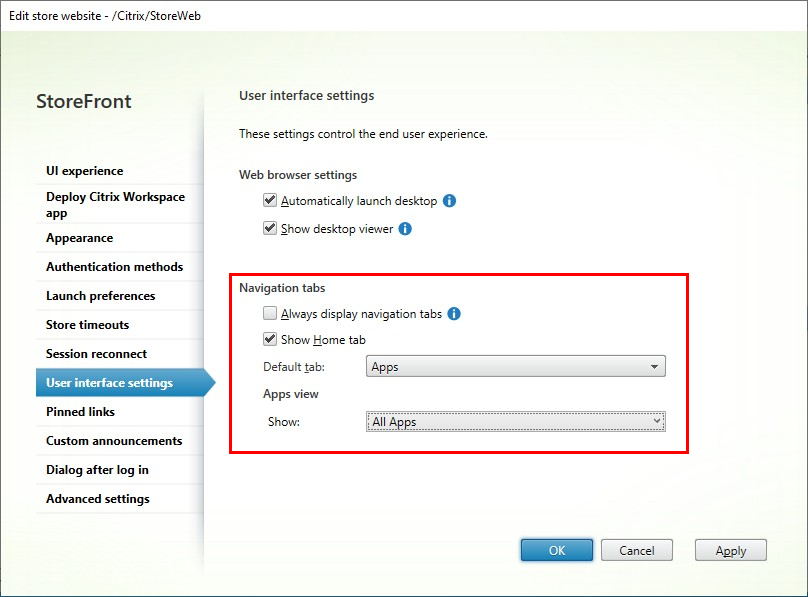Viewport: 808px width, 597px height.
Task: Open Custom announcements settings
Action: pos(113,441)
